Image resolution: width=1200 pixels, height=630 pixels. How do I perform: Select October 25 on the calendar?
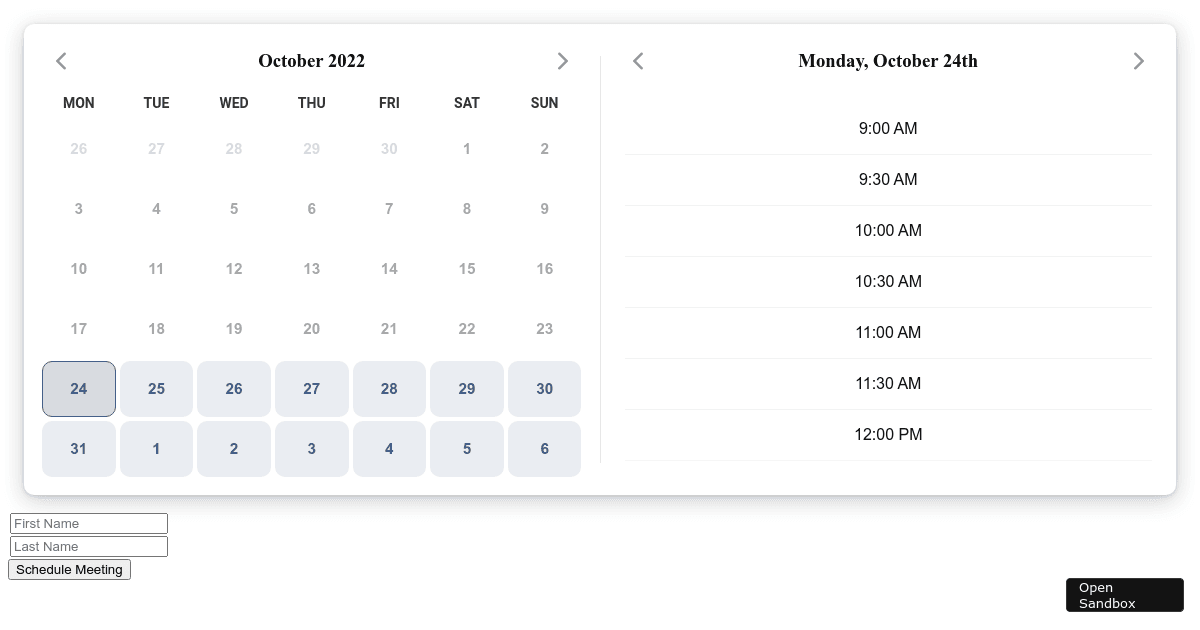coord(156,389)
